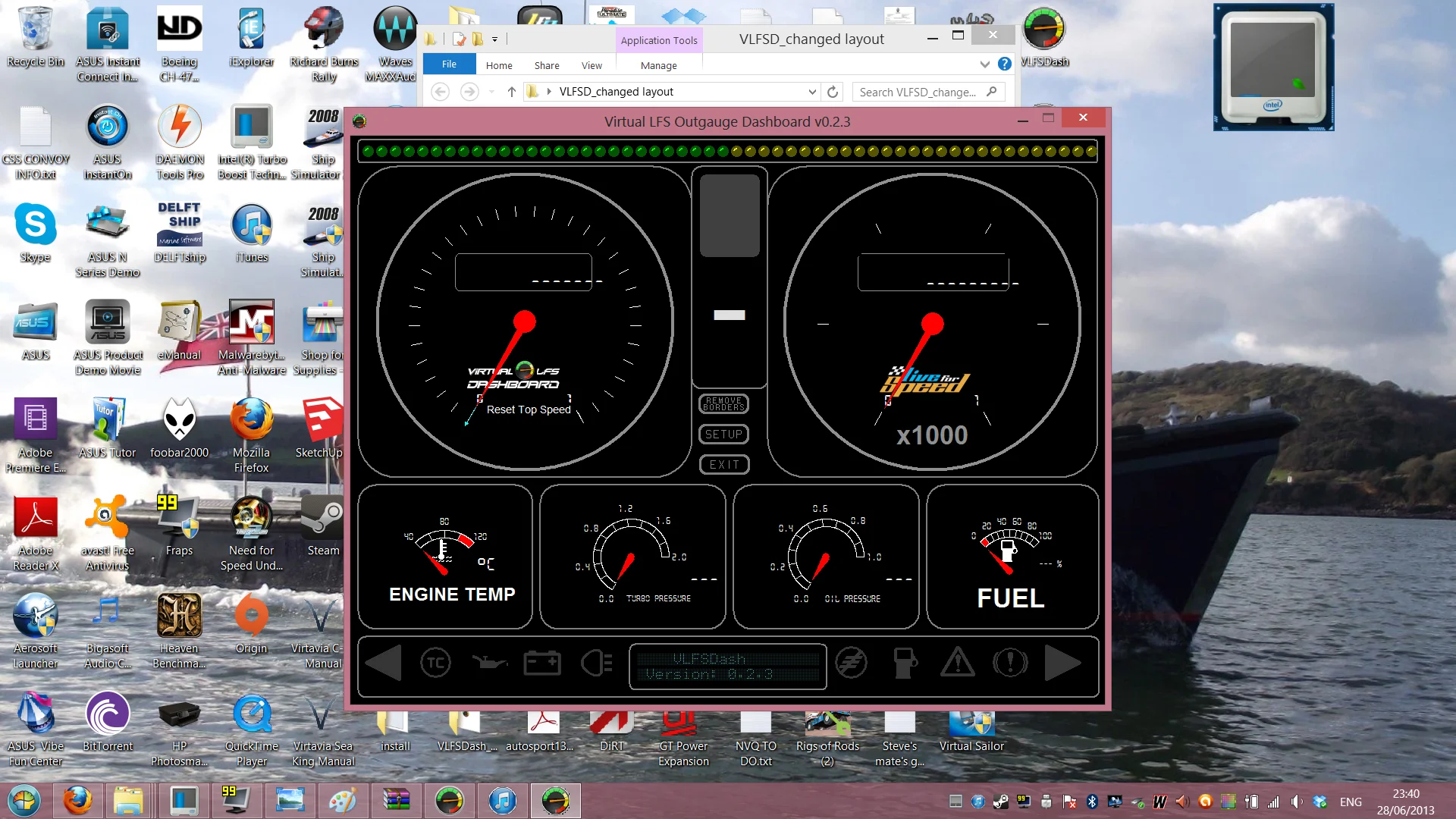Select the Steam desktop icon

click(x=323, y=526)
